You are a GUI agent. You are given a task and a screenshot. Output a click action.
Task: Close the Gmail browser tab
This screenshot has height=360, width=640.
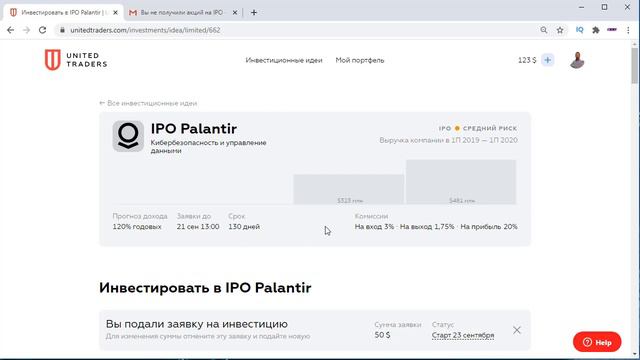pos(235,13)
